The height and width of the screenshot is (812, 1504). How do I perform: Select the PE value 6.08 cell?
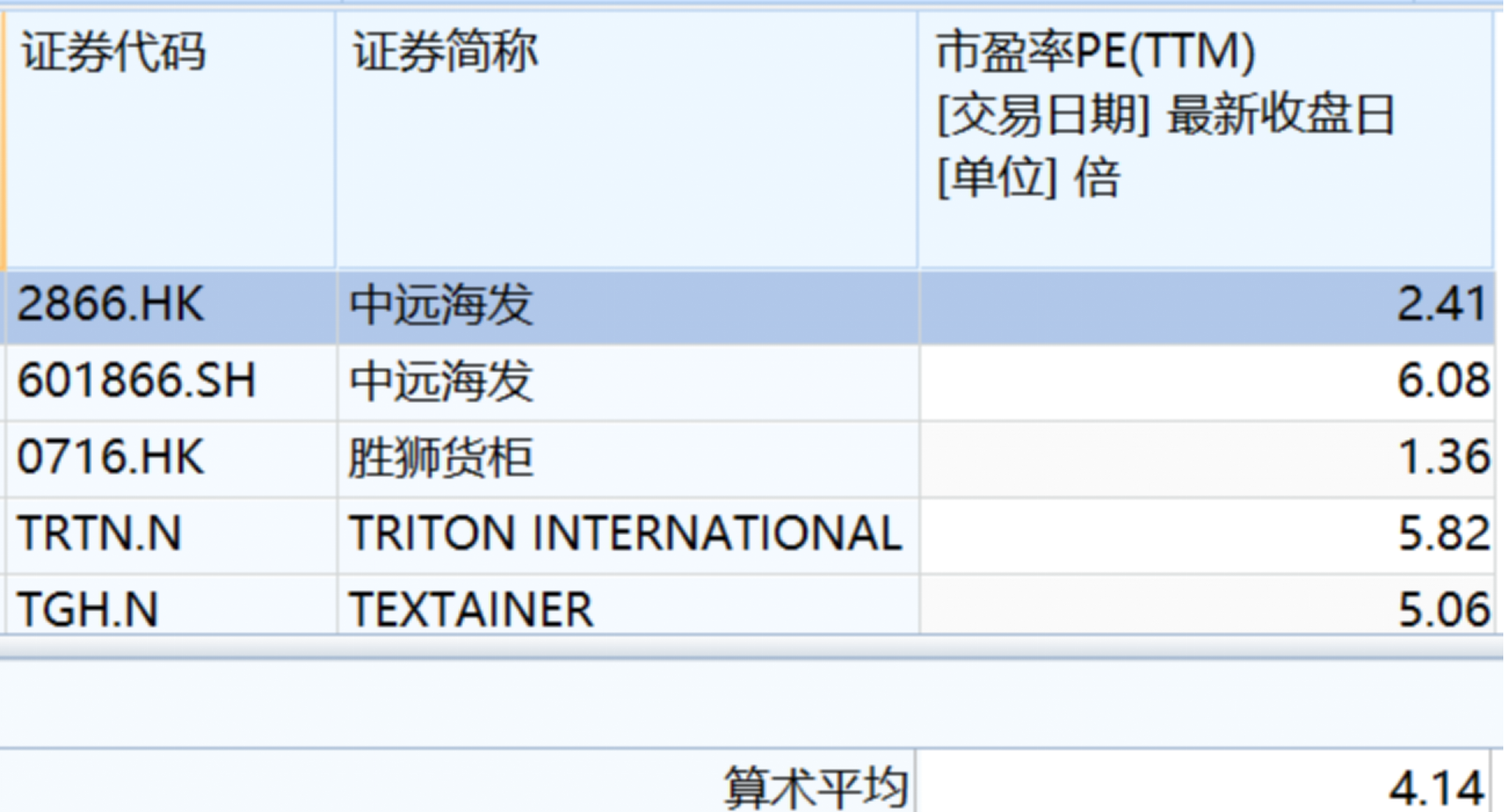coord(1442,381)
